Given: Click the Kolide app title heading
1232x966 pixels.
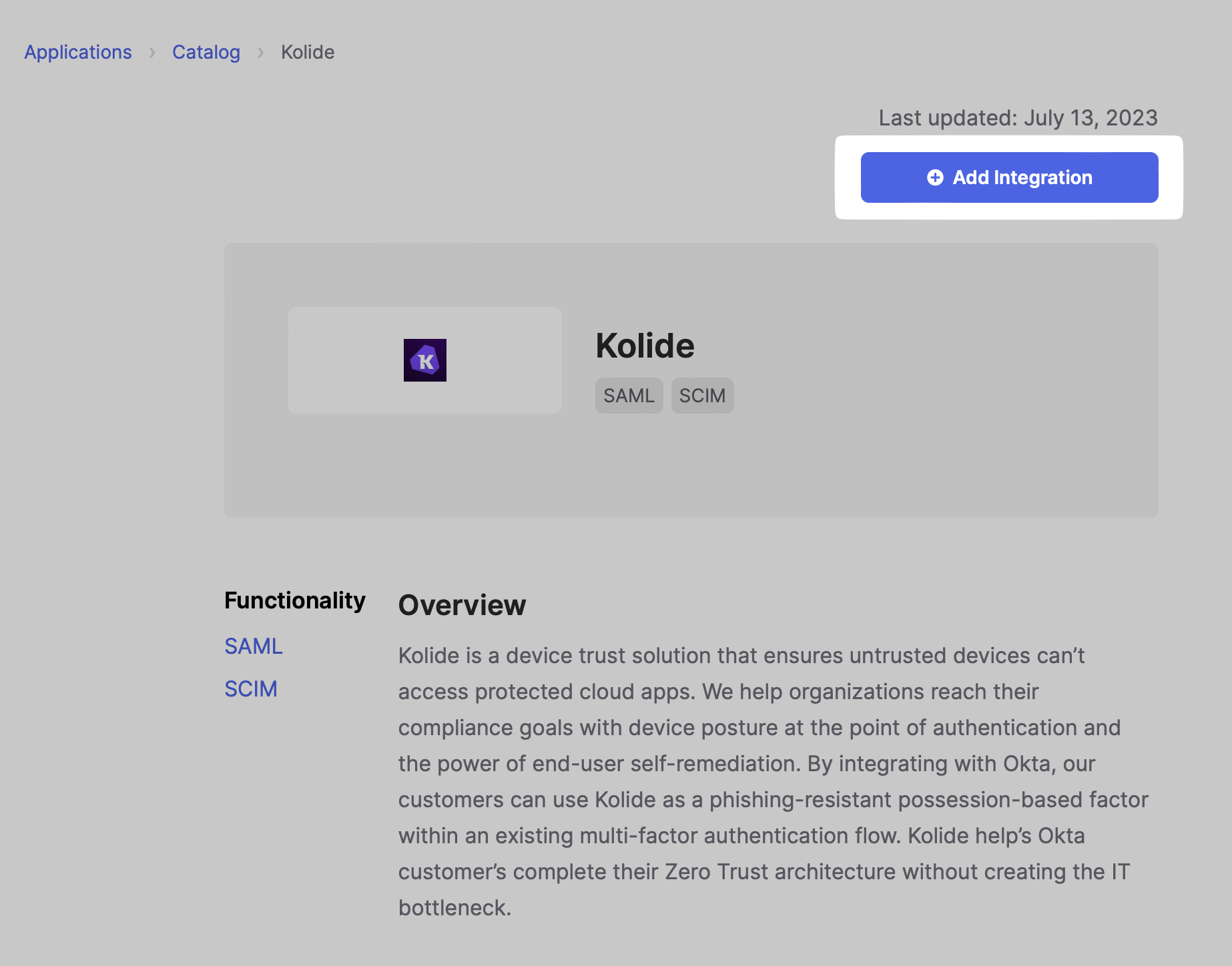Looking at the screenshot, I should tap(645, 346).
